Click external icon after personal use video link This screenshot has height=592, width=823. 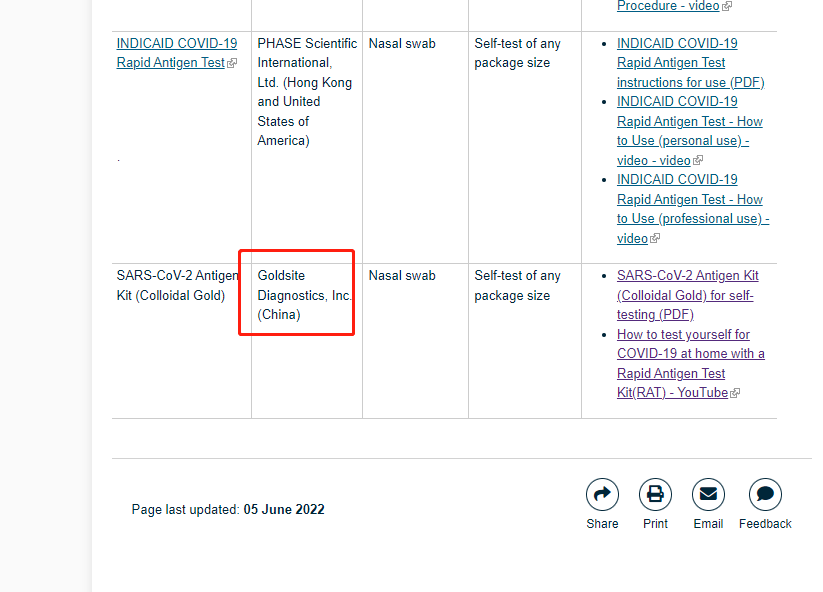tap(698, 161)
